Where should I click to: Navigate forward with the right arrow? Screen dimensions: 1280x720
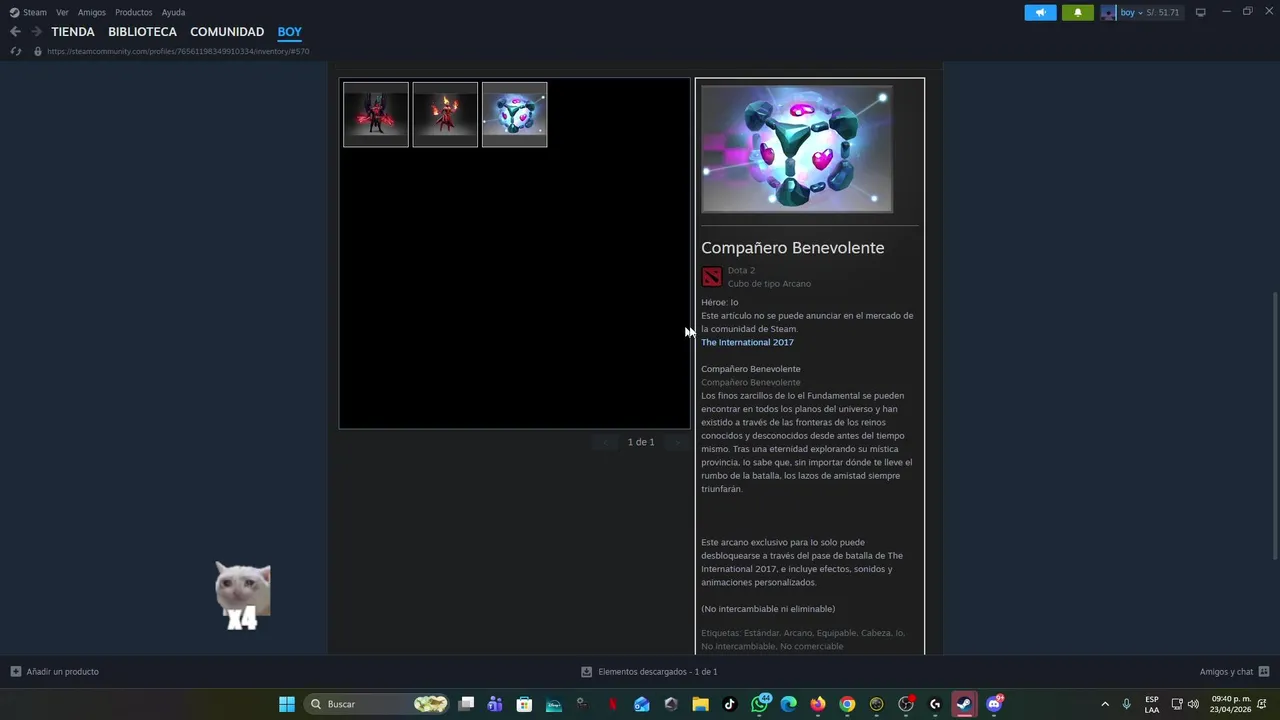(x=36, y=32)
